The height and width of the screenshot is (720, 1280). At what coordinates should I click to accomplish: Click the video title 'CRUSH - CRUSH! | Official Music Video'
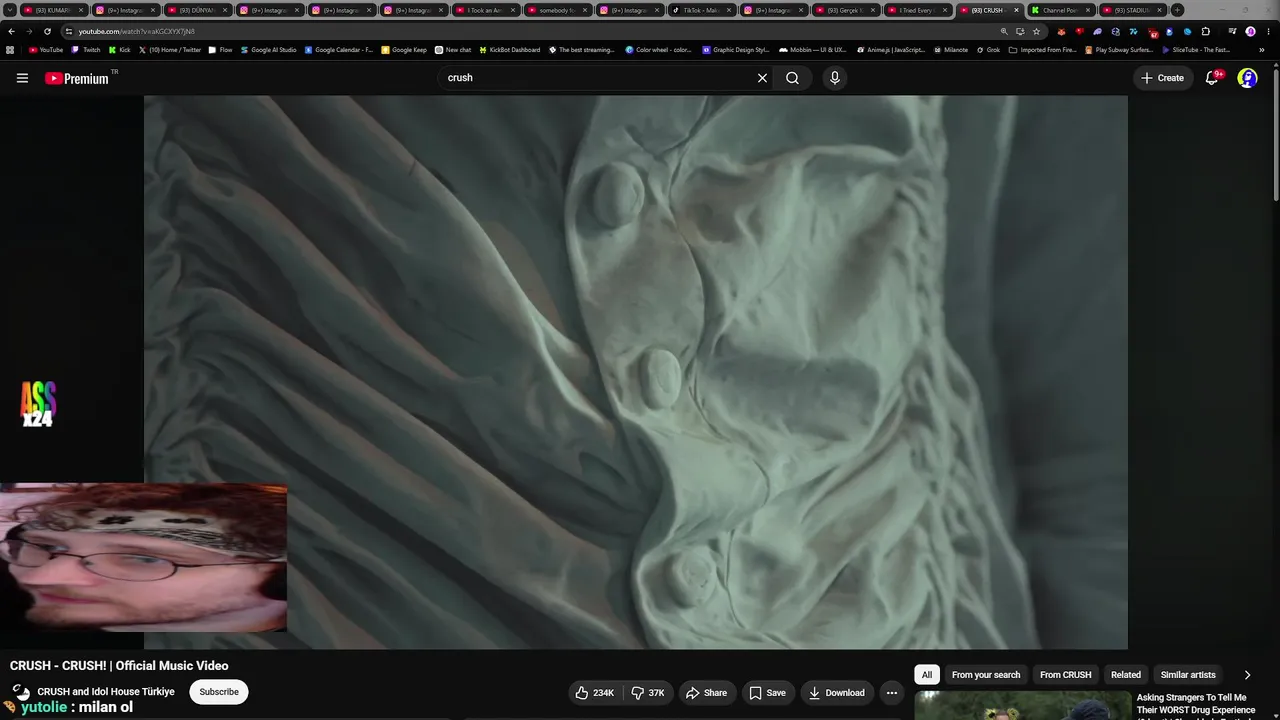click(119, 666)
